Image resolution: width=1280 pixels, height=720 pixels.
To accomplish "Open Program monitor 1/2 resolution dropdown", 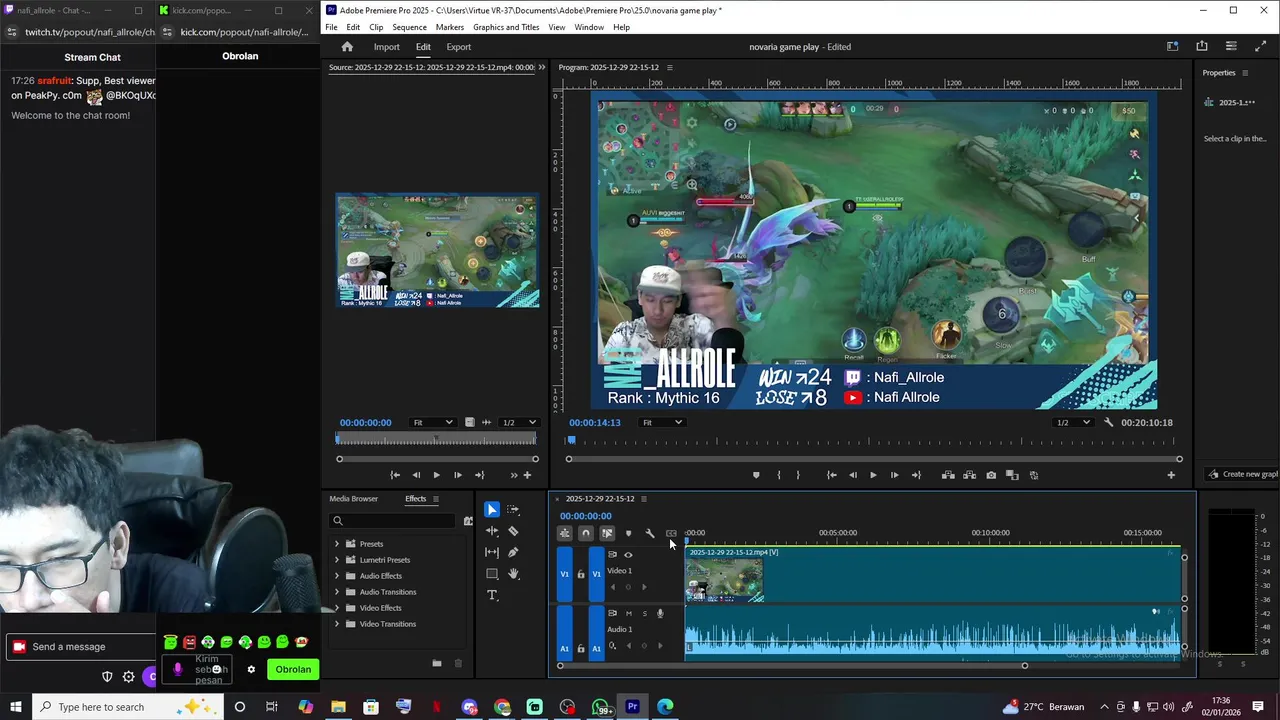I will [1072, 422].
